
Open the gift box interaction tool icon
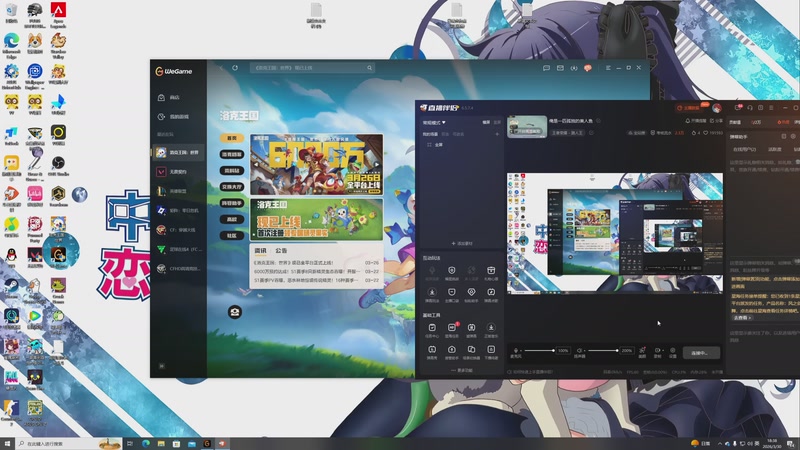(x=491, y=270)
